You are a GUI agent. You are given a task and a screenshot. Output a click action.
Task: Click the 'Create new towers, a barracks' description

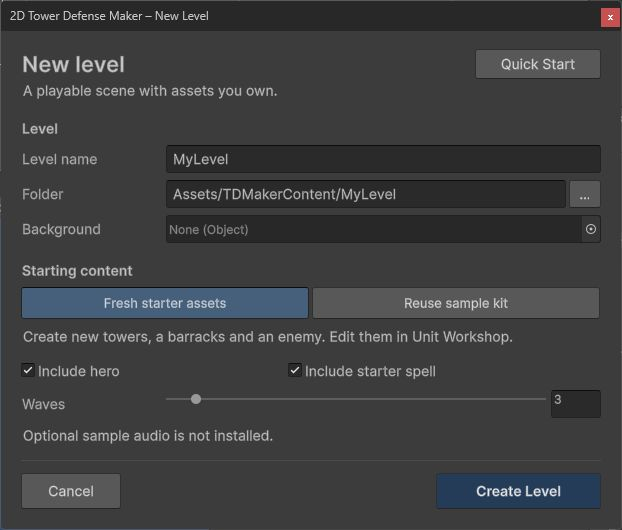tap(268, 337)
